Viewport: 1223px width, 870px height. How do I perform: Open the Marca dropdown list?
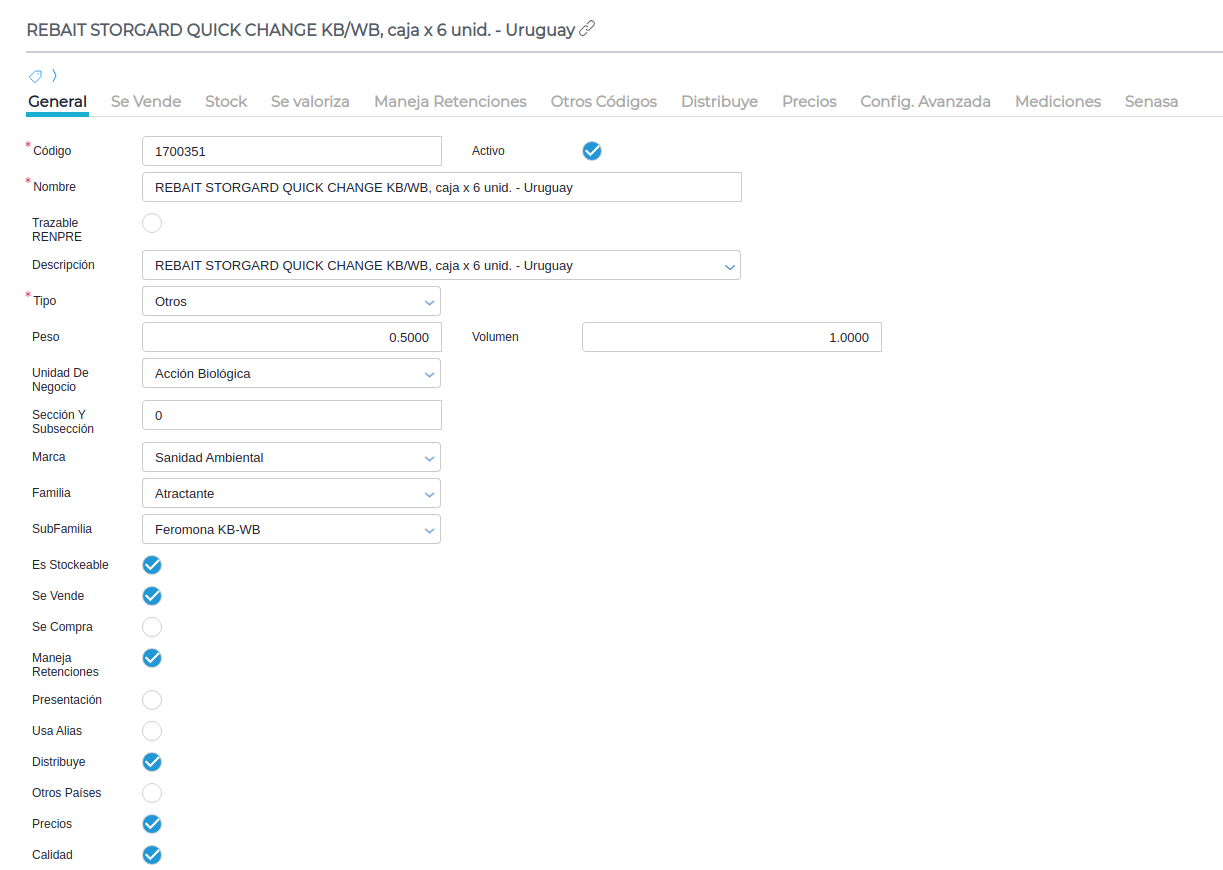291,457
